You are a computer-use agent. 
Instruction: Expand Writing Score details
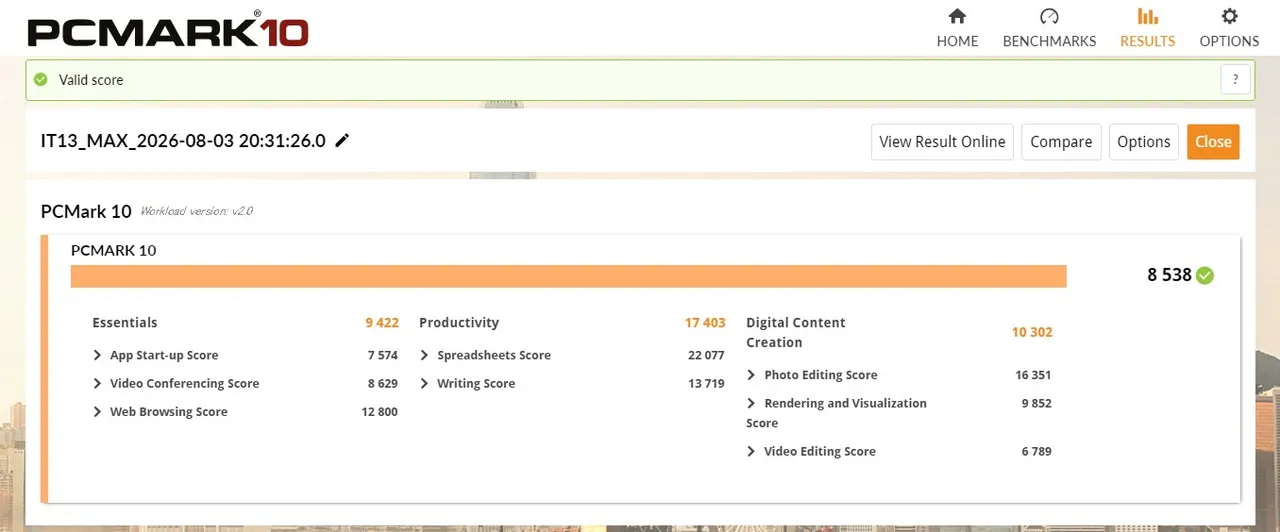(425, 383)
